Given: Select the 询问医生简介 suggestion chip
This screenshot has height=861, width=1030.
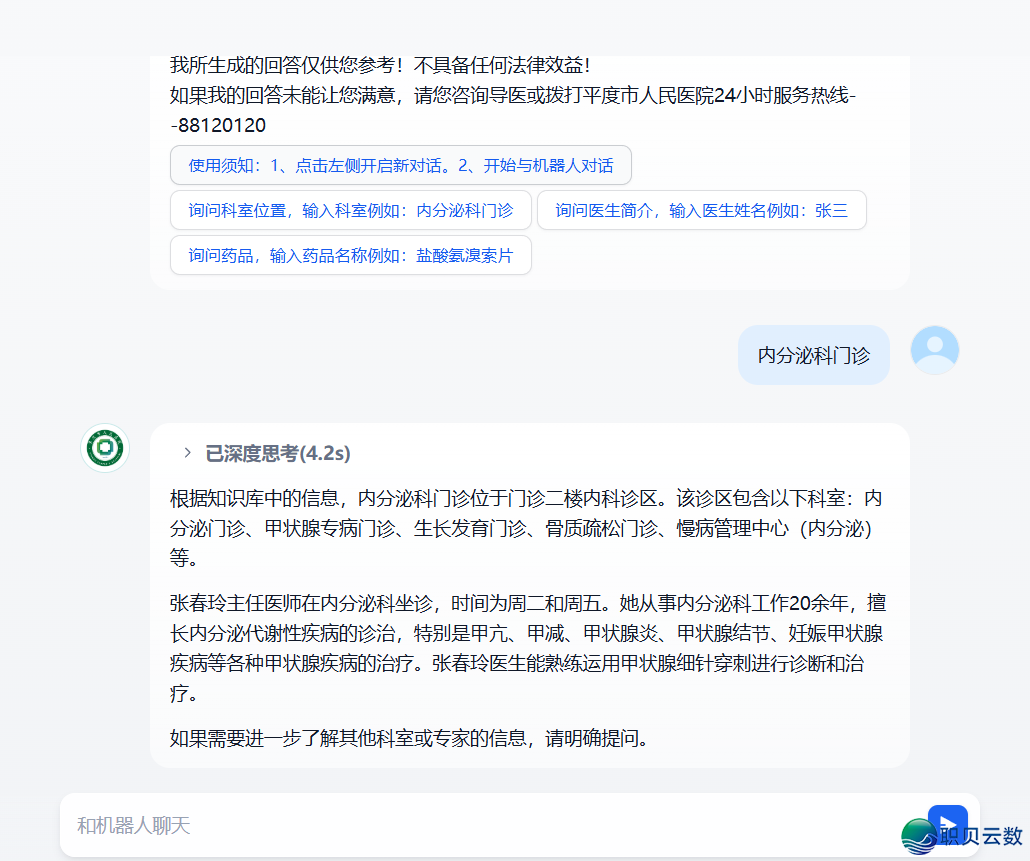Looking at the screenshot, I should coord(702,210).
